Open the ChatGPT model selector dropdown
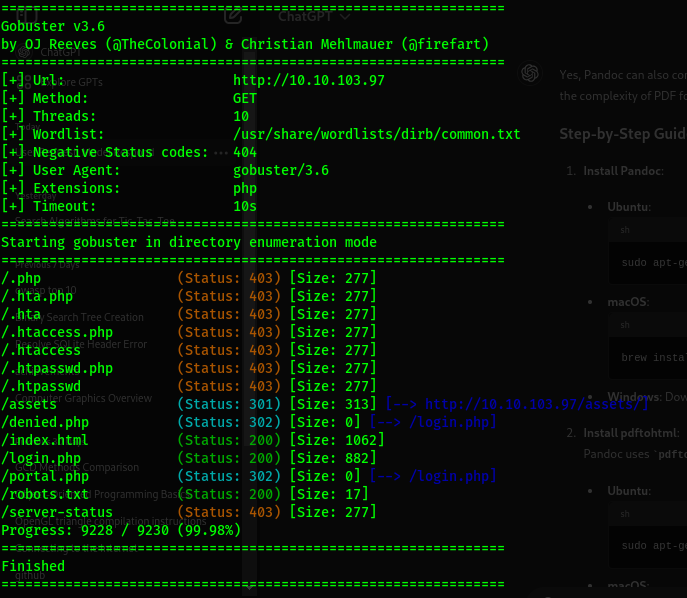 [x=315, y=16]
